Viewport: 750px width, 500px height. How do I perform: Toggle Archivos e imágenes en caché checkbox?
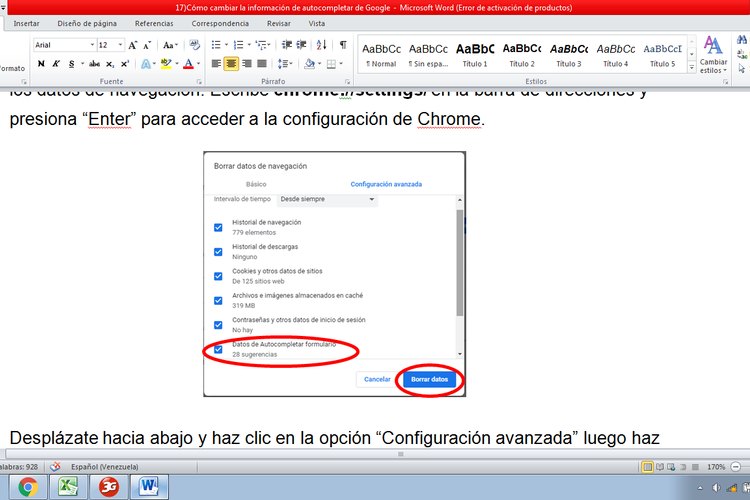tap(218, 300)
